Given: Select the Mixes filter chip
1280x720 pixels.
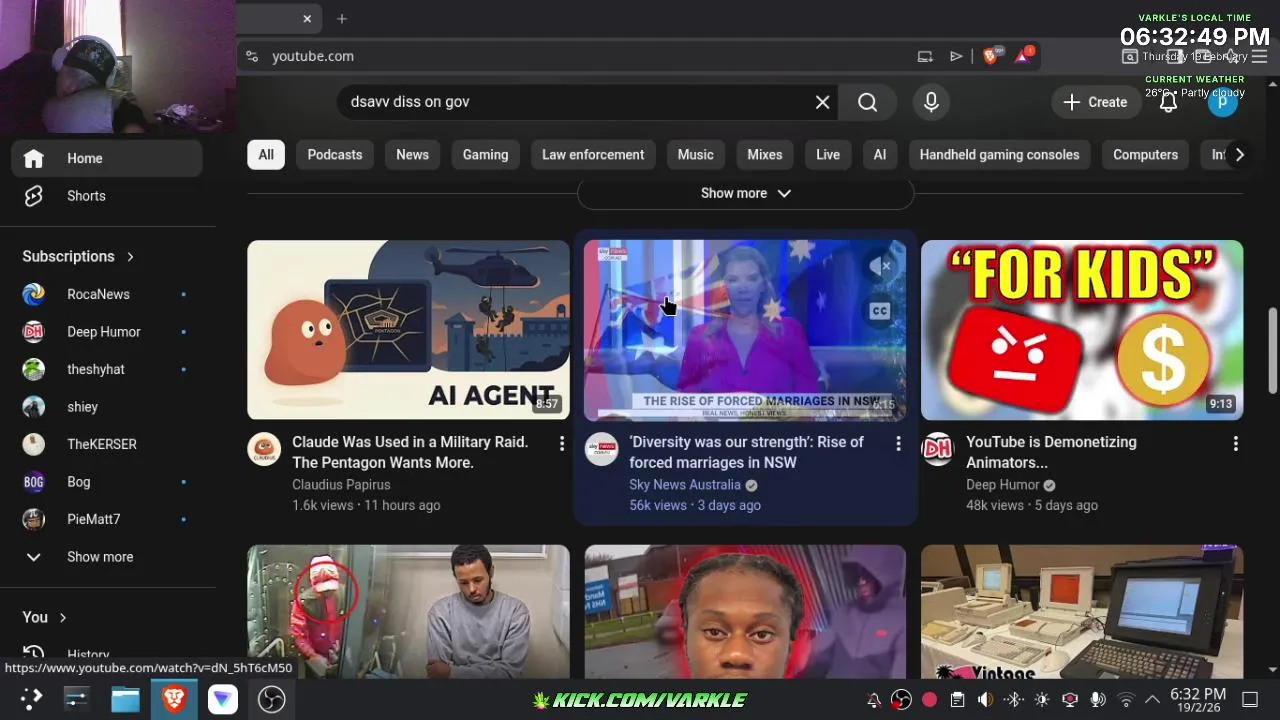Looking at the screenshot, I should (x=765, y=155).
